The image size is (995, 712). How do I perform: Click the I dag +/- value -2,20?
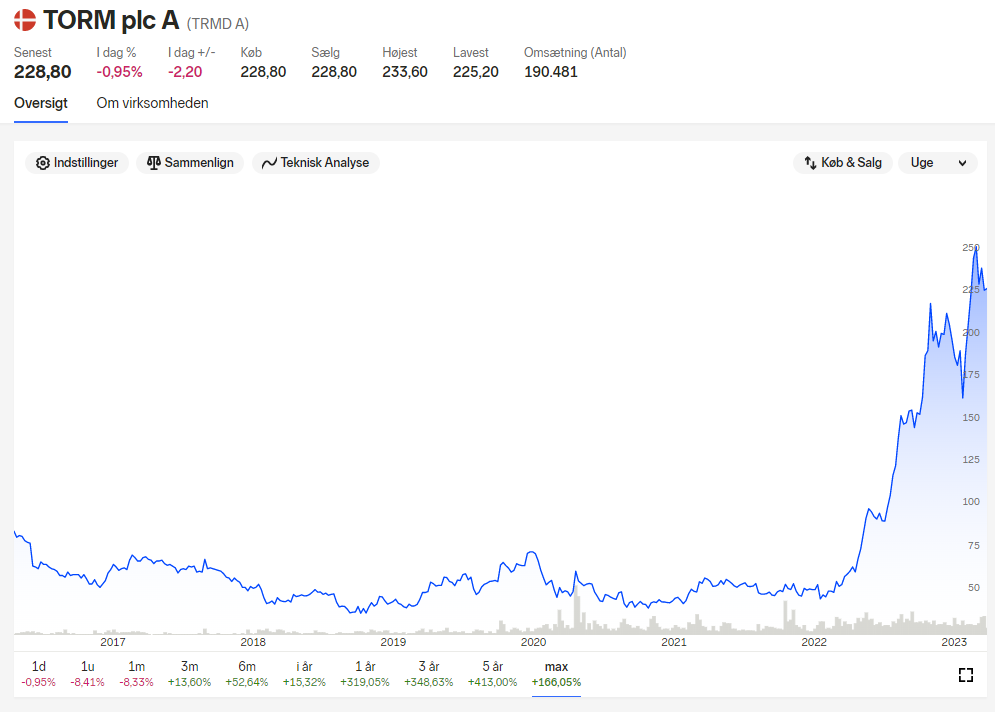click(x=185, y=72)
